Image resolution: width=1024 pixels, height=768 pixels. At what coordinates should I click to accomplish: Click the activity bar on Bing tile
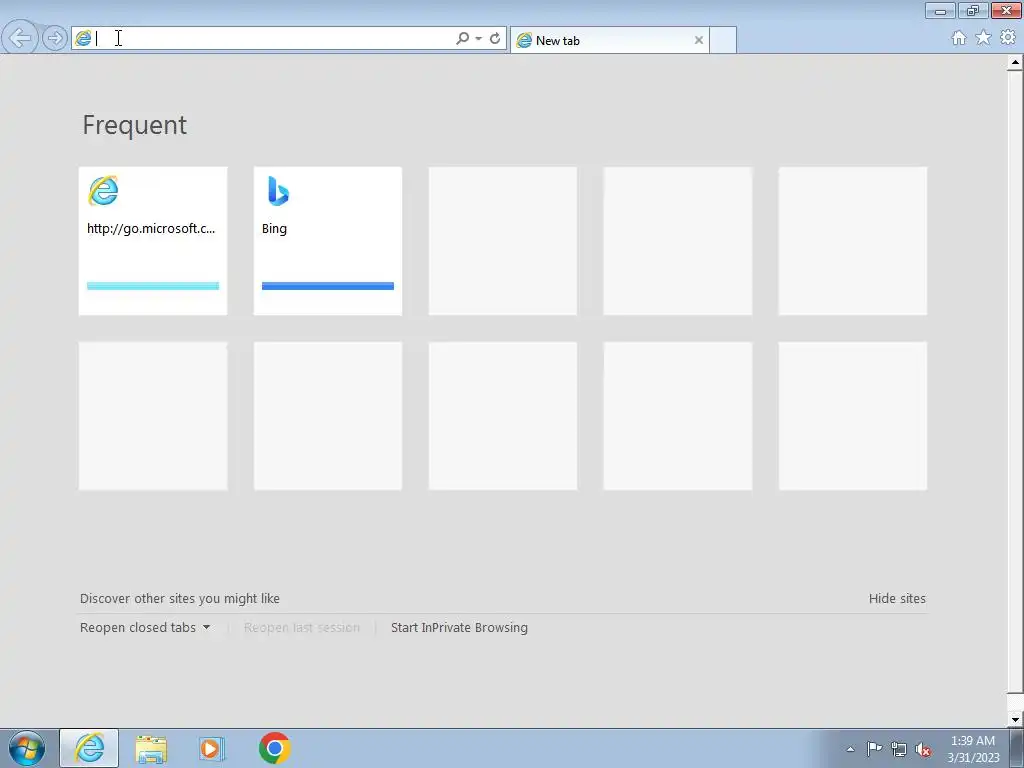(328, 286)
